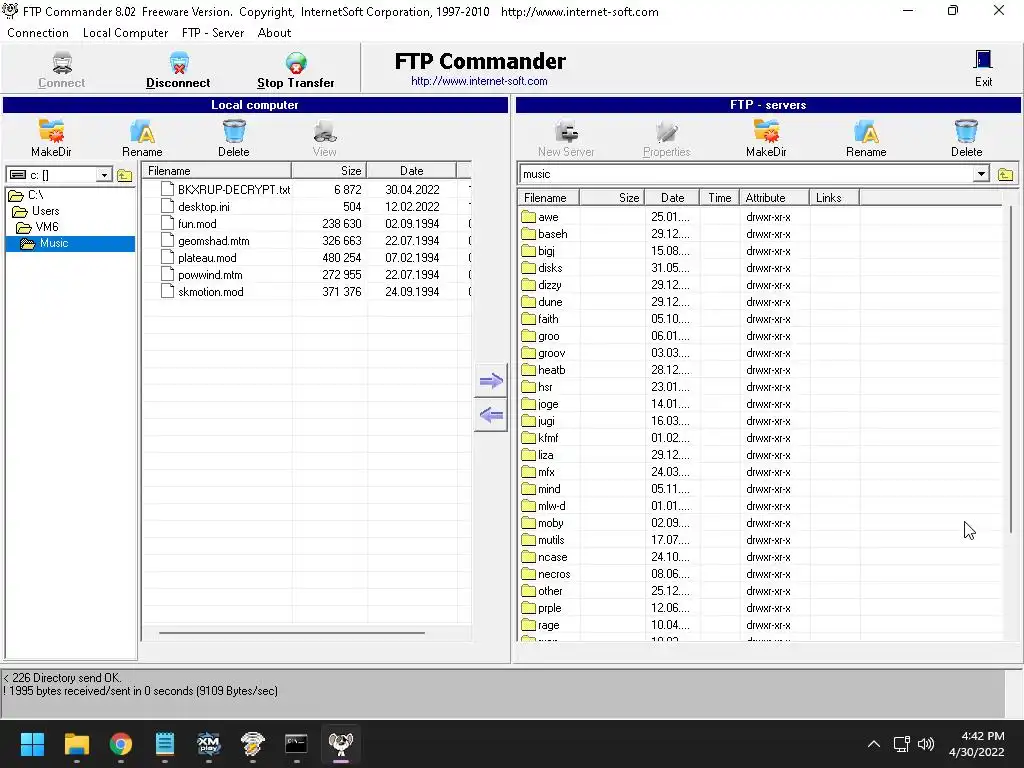Exit FTP Commander via the door icon
This screenshot has height=768, width=1024.
point(983,69)
